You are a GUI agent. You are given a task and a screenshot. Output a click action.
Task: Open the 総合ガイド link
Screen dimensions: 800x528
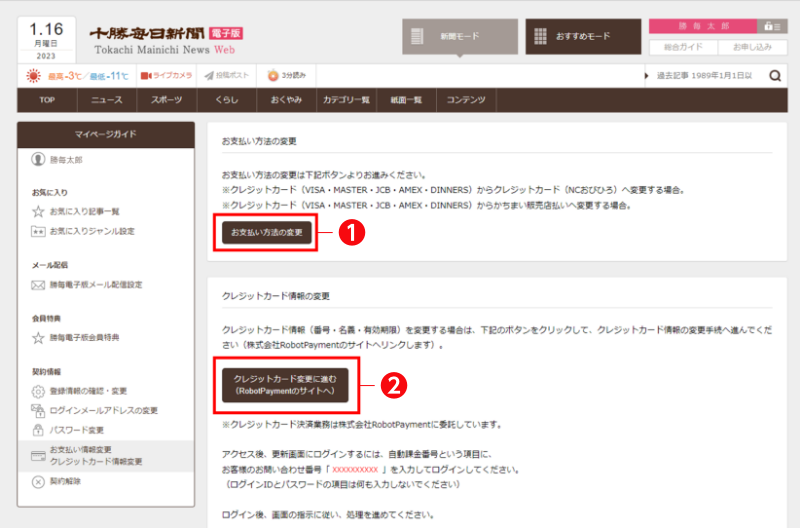tap(683, 47)
